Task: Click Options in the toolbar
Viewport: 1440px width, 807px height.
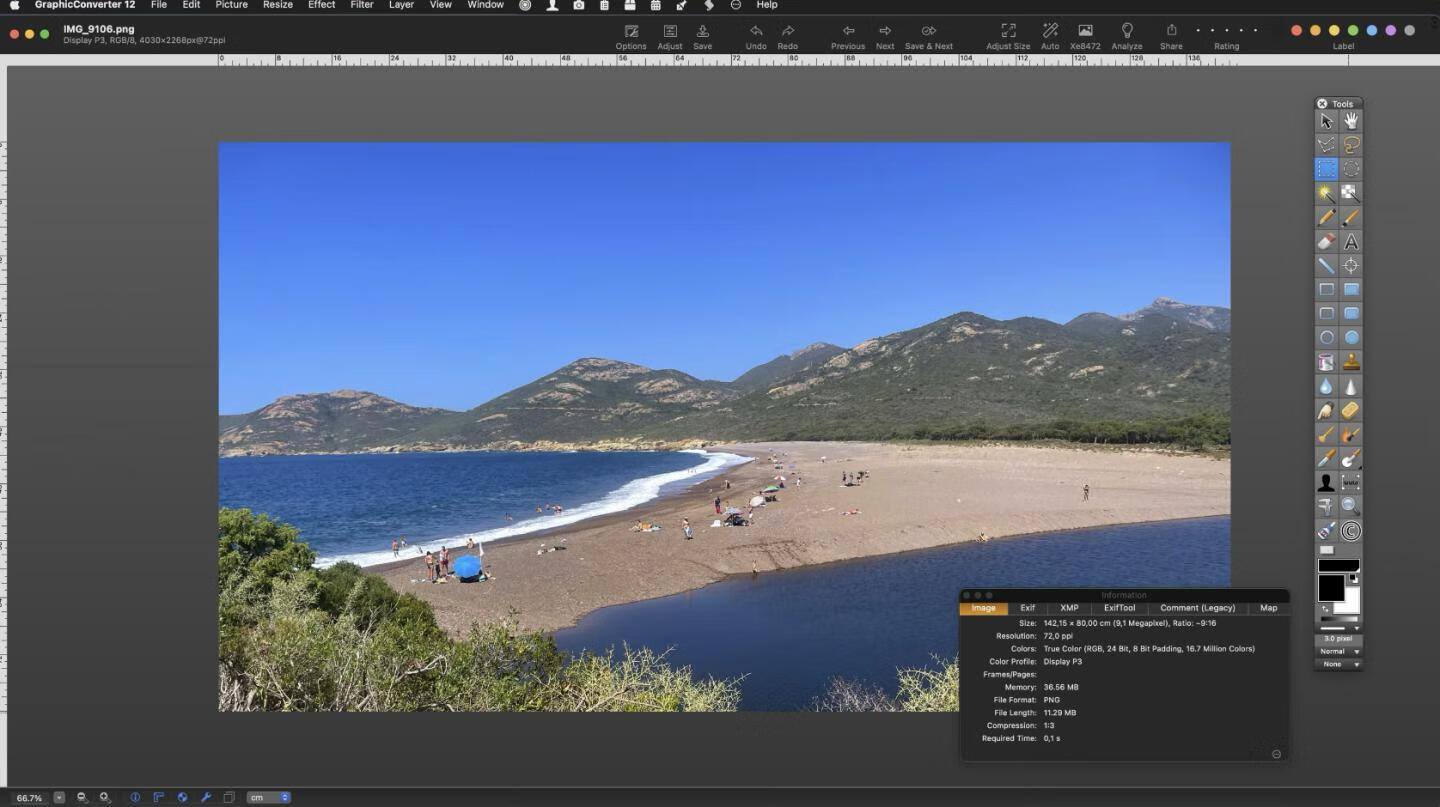Action: click(631, 37)
